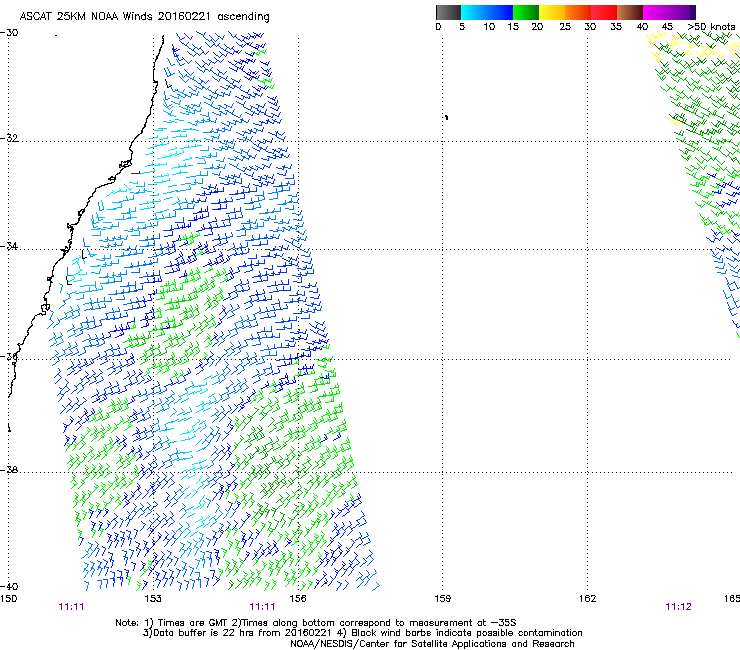
Task: Pick the red 30-35 knots color segment
Action: pyautogui.click(x=604, y=12)
